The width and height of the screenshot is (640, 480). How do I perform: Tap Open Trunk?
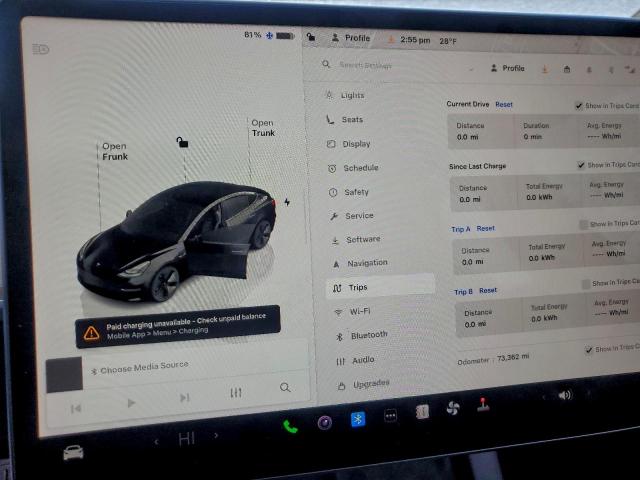point(263,128)
